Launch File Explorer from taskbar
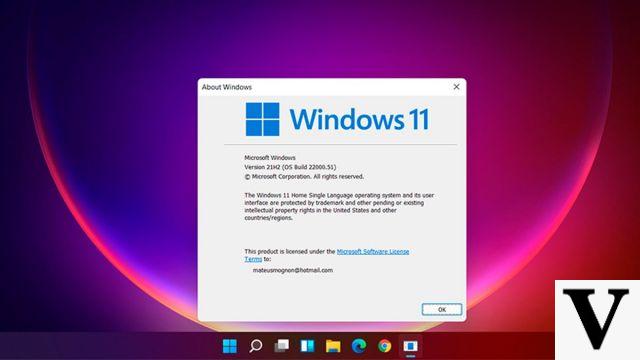The image size is (640, 360). 333,346
